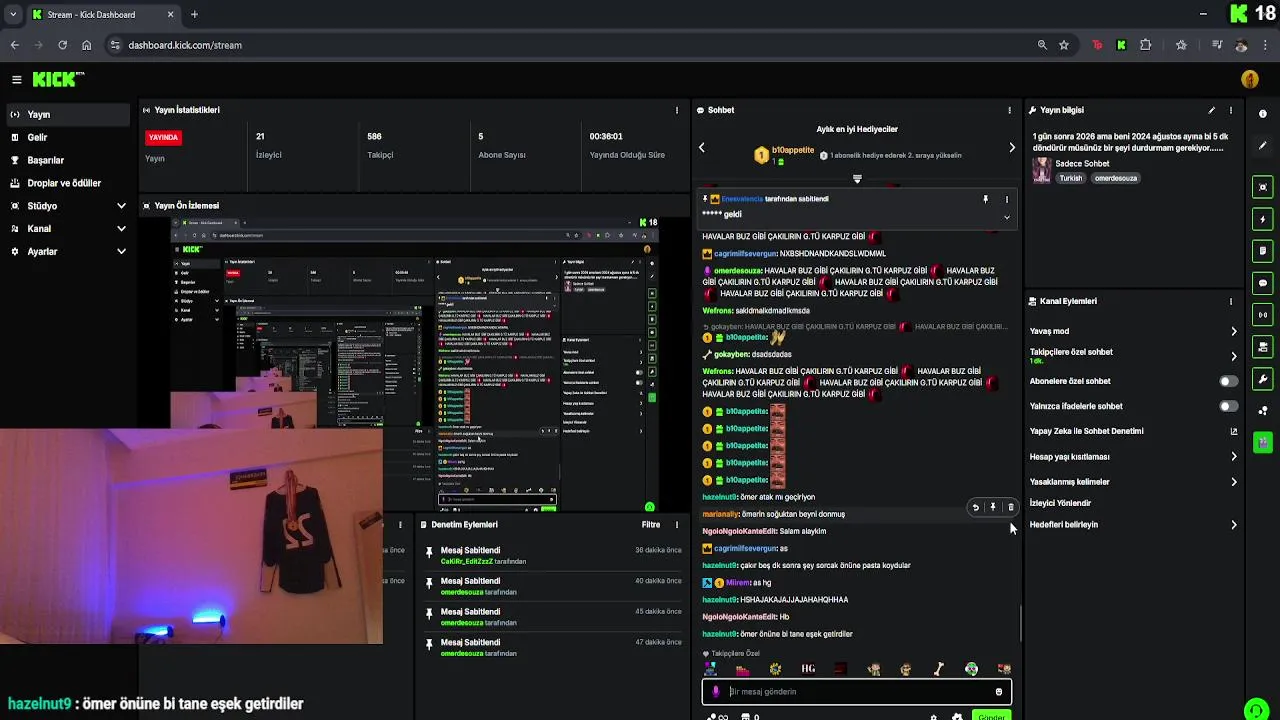Open chat settings gear beside Gönder
Image resolution: width=1280 pixels, height=720 pixels.
coord(957,717)
